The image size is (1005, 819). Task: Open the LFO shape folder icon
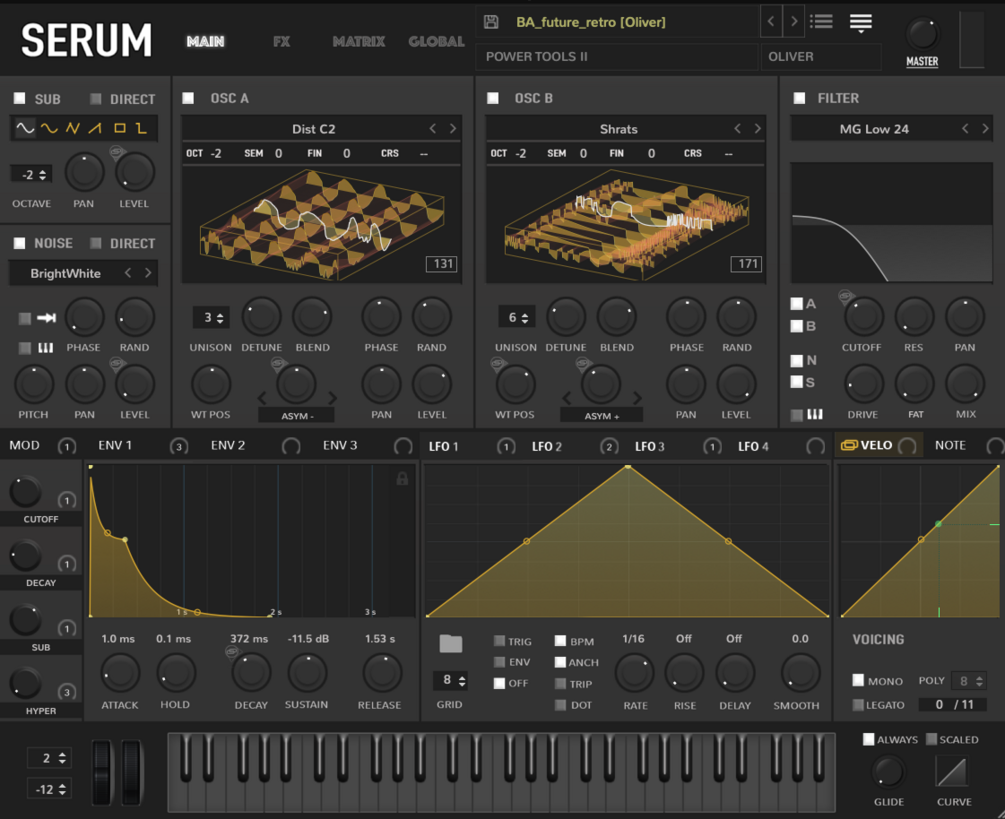pos(451,643)
